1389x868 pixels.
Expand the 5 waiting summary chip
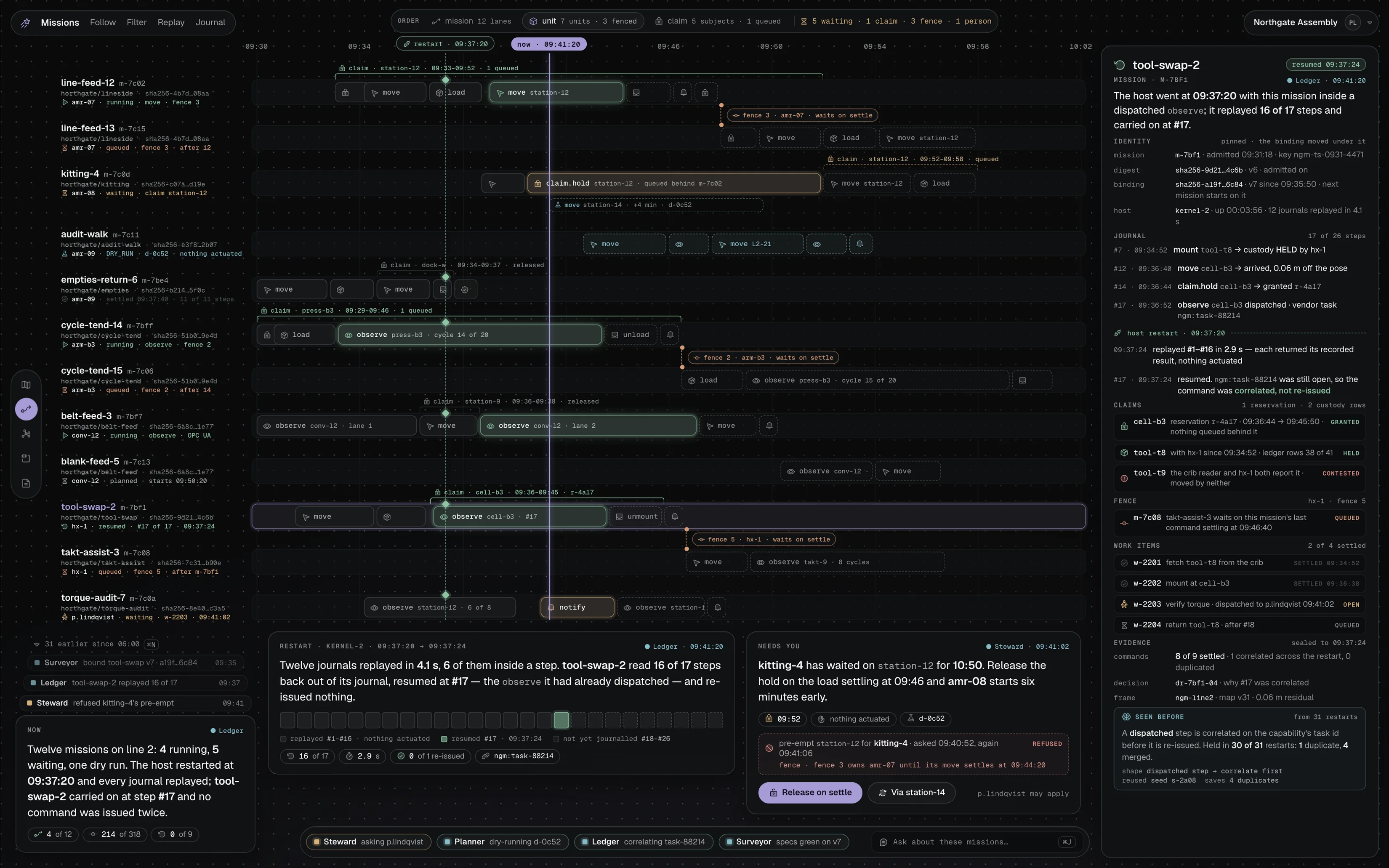click(896, 21)
